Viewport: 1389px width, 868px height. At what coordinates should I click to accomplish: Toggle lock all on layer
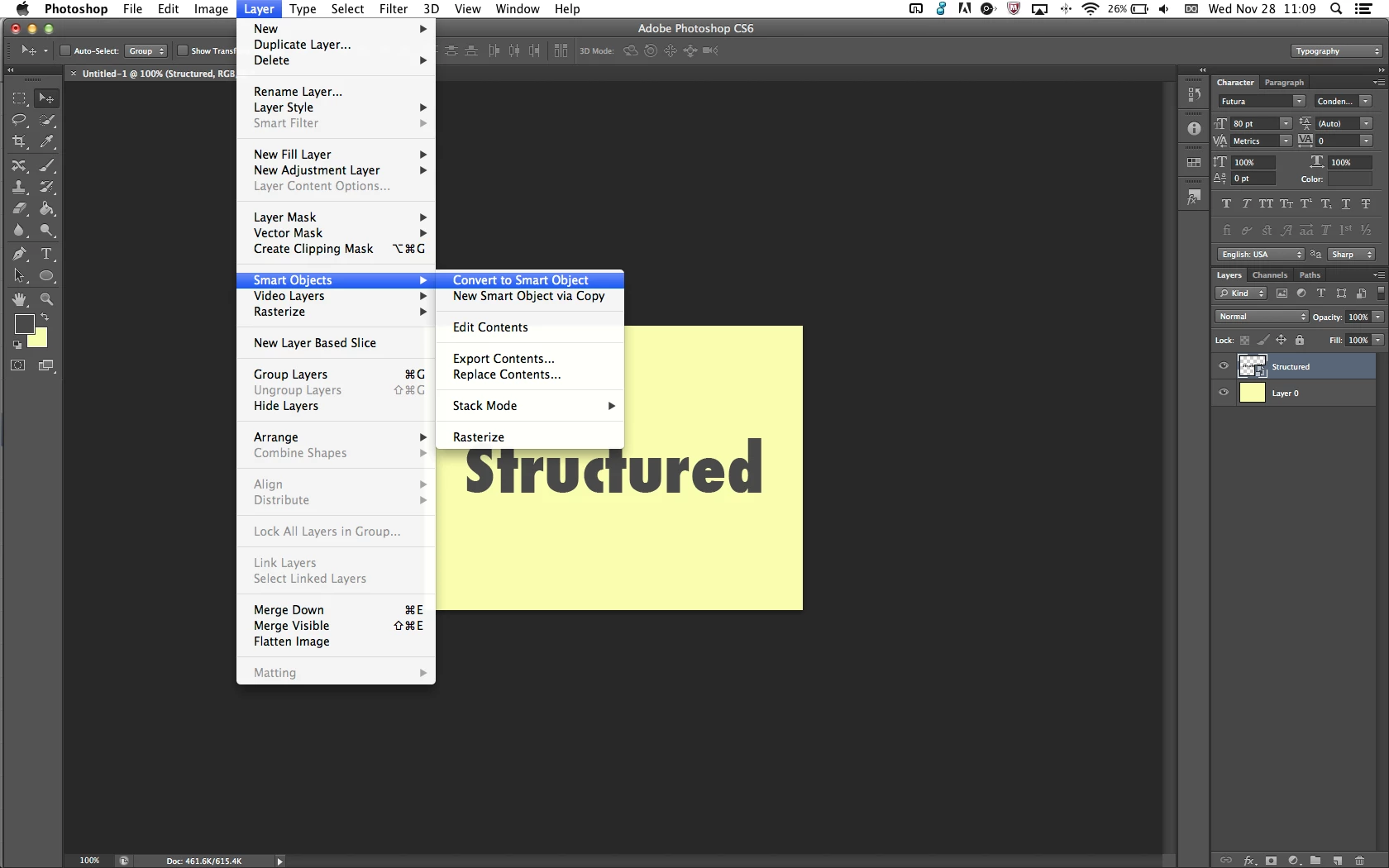(1300, 340)
